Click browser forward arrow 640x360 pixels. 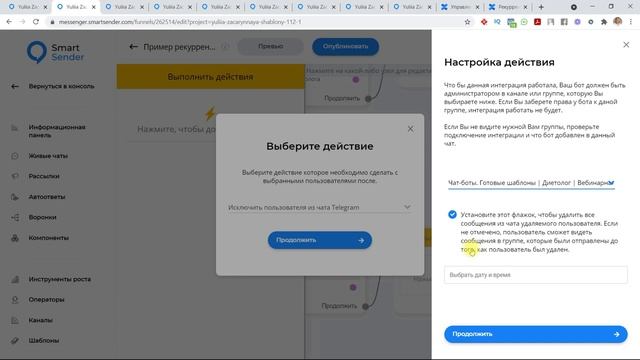click(x=22, y=22)
